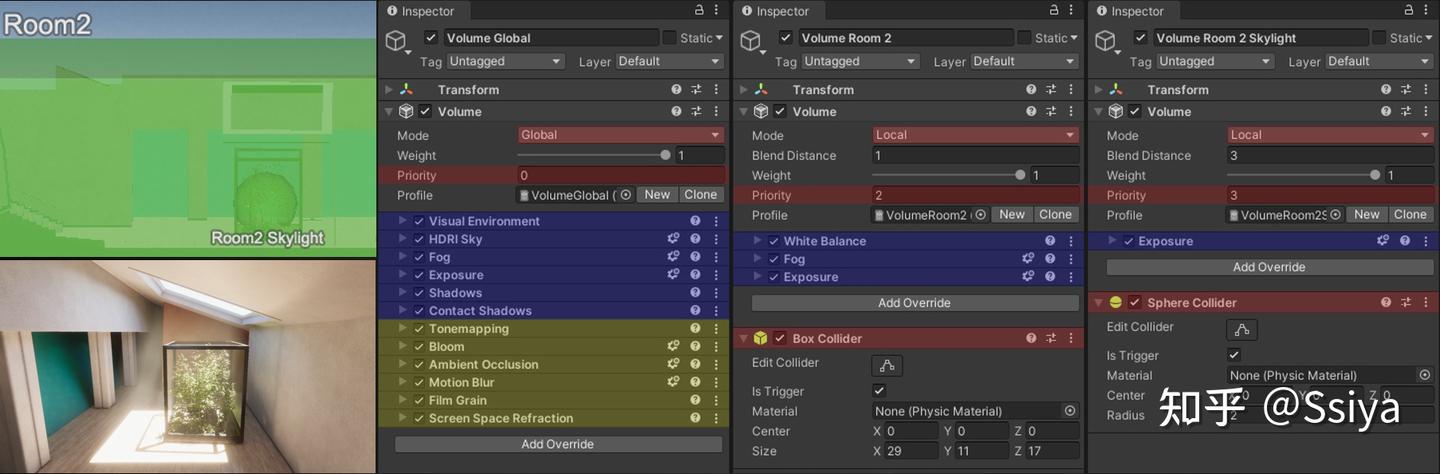Click Clone button next to VolumeRoom2 profile

pos(1055,215)
